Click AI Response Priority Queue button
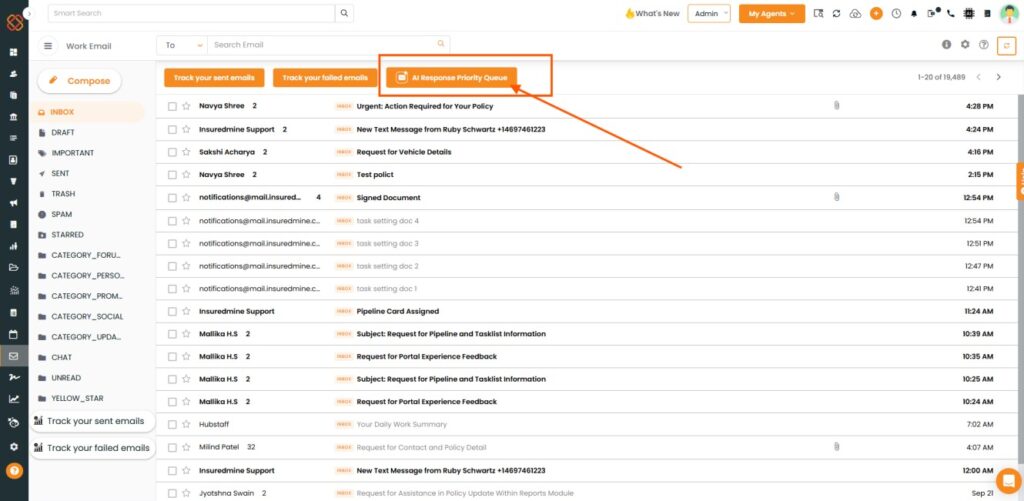The height and width of the screenshot is (501, 1024). (451, 78)
